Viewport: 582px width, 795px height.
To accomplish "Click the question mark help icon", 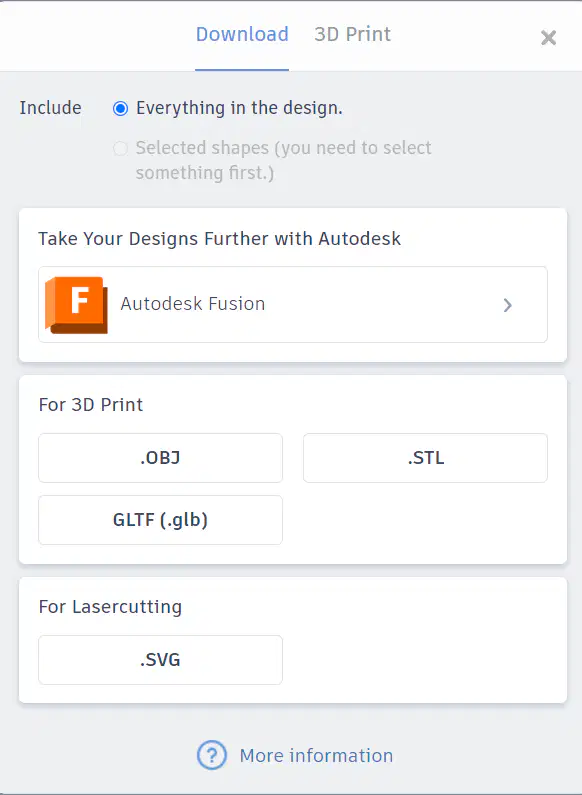I will pyautogui.click(x=211, y=755).
